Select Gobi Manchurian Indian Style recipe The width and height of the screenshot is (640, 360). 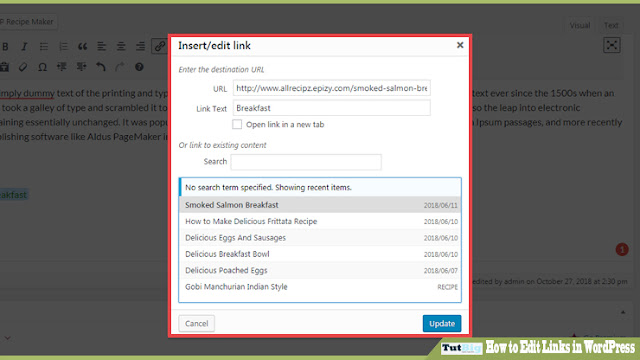click(320, 287)
